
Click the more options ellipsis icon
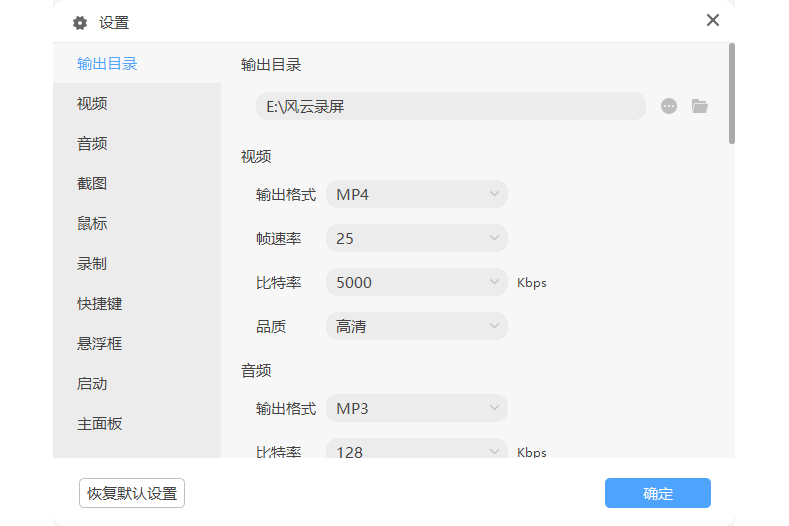tap(669, 106)
